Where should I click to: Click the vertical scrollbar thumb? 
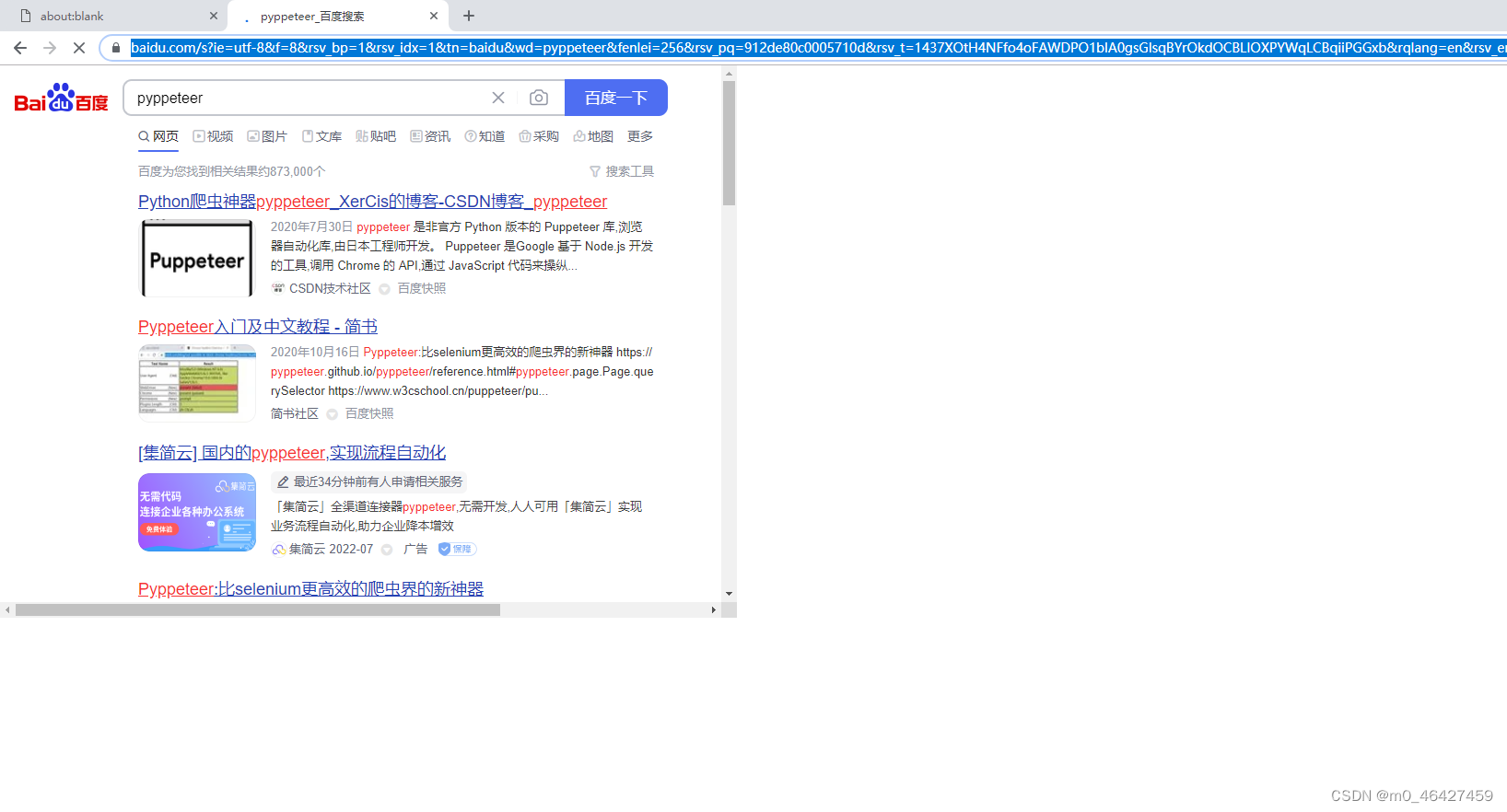click(x=729, y=143)
